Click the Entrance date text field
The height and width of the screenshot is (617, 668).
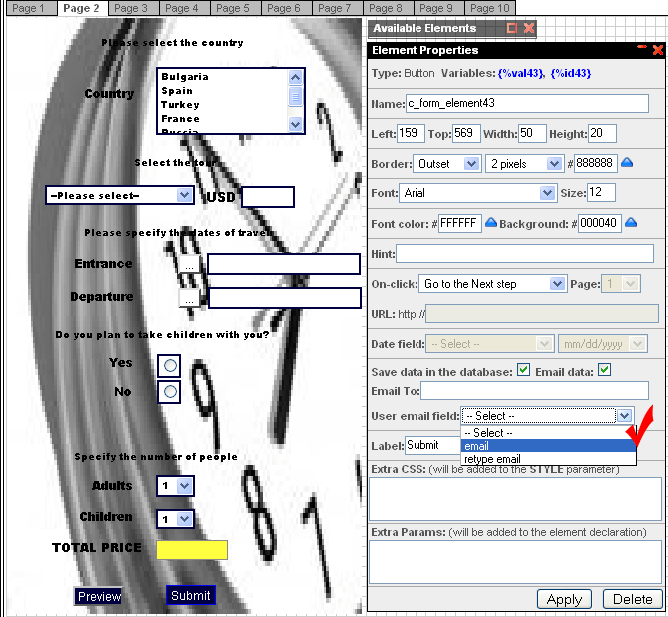click(x=284, y=264)
